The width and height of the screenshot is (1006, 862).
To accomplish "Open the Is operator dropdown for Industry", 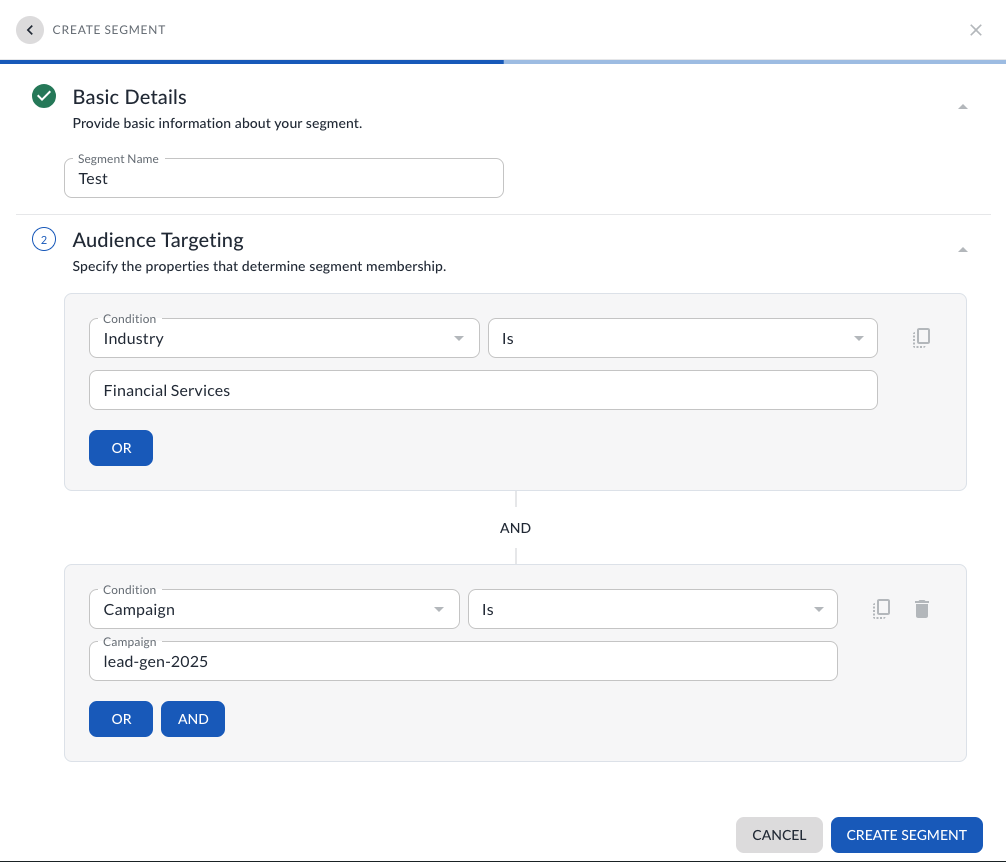I will click(x=683, y=338).
